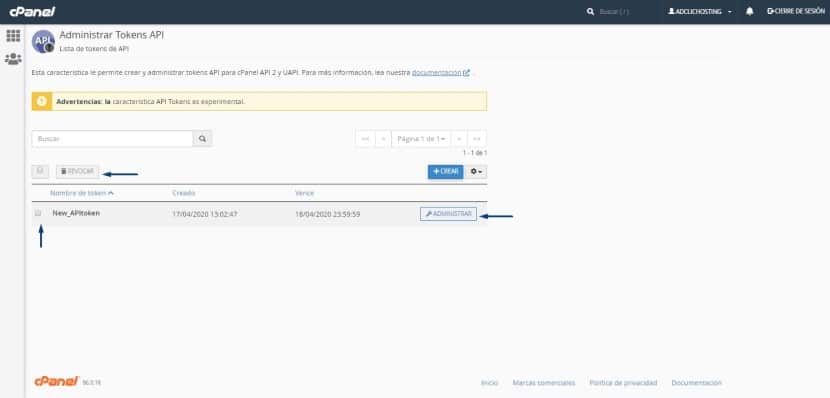Click Cierre de sesión to log out
This screenshot has width=830, height=398.
tap(796, 11)
